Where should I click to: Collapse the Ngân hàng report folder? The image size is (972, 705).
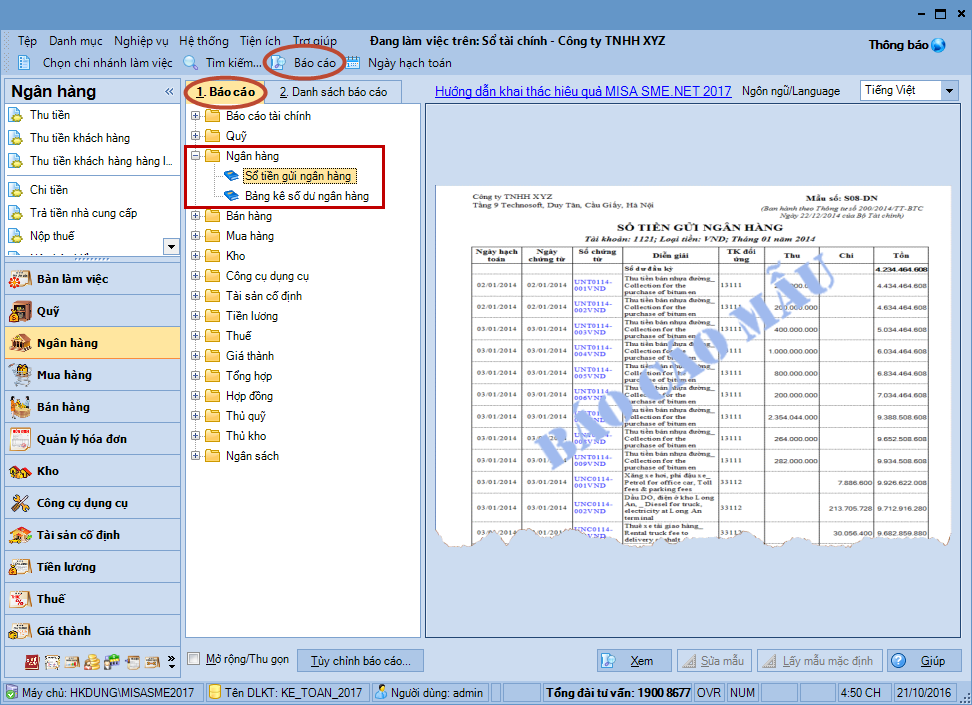196,156
